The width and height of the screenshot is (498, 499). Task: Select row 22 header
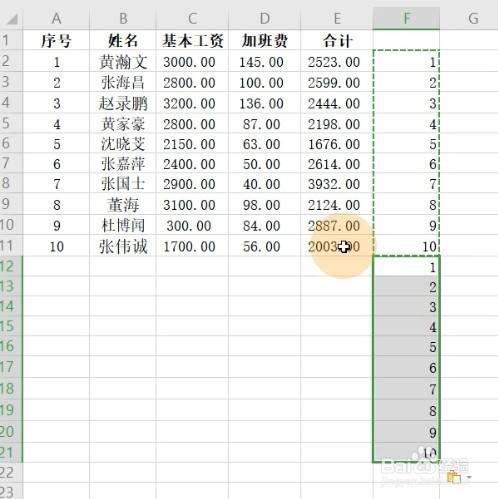(11, 472)
